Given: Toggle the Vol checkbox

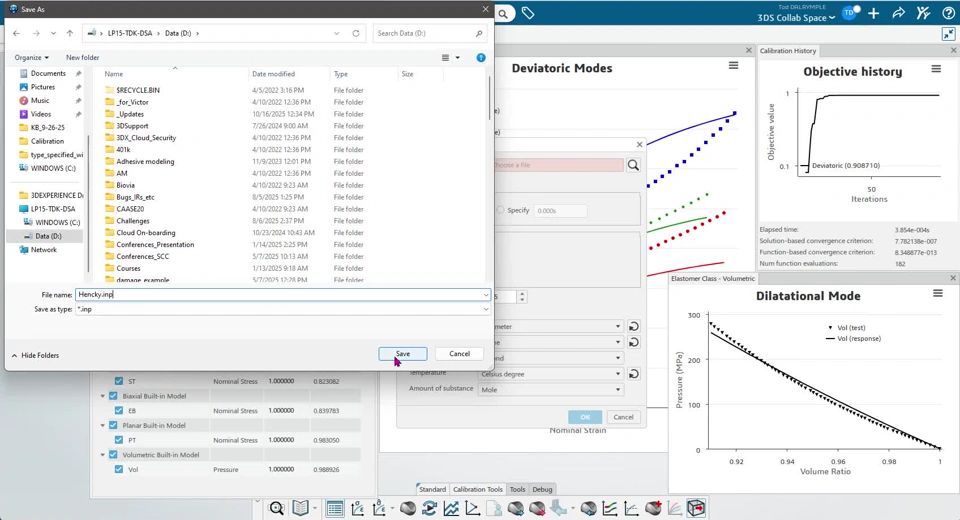Looking at the screenshot, I should [119, 469].
